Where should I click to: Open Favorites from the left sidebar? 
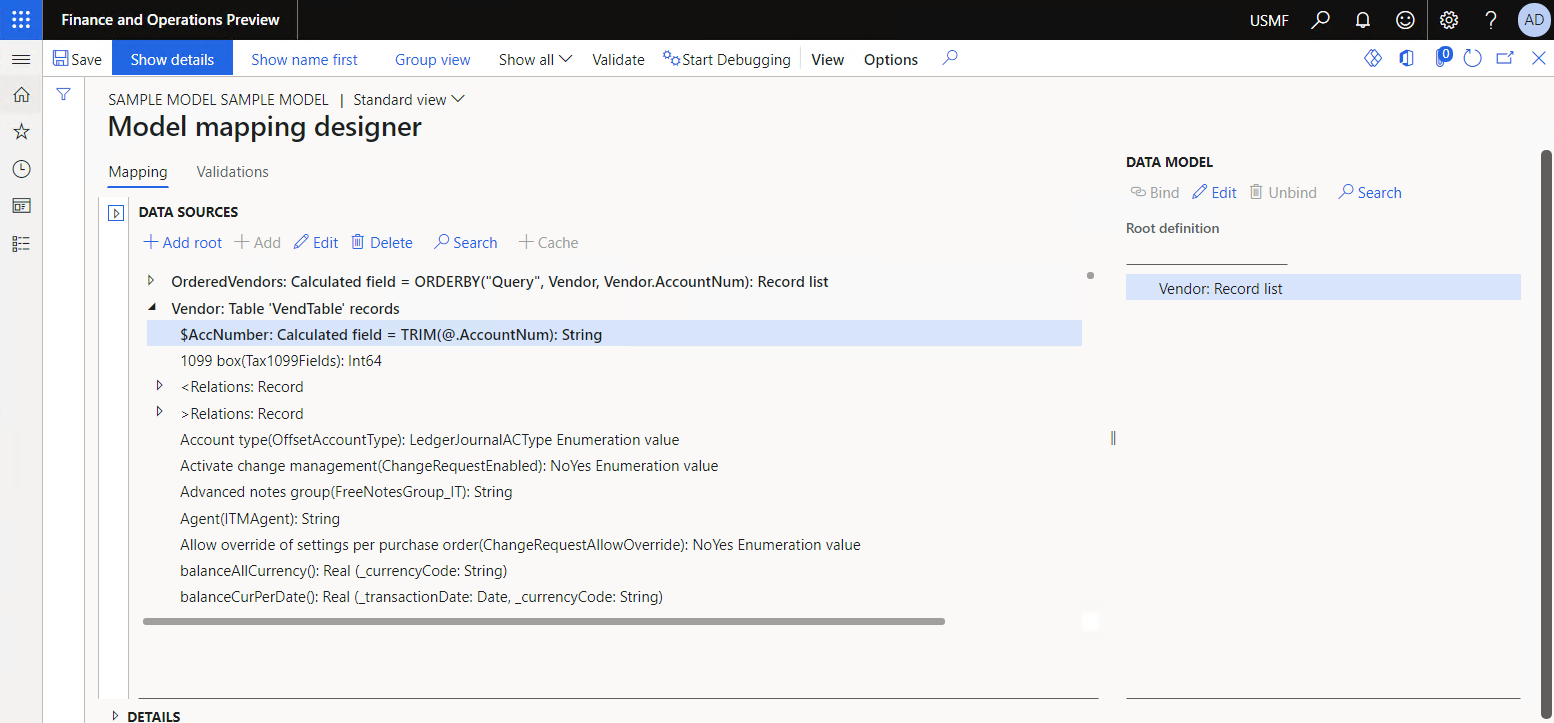(x=21, y=131)
